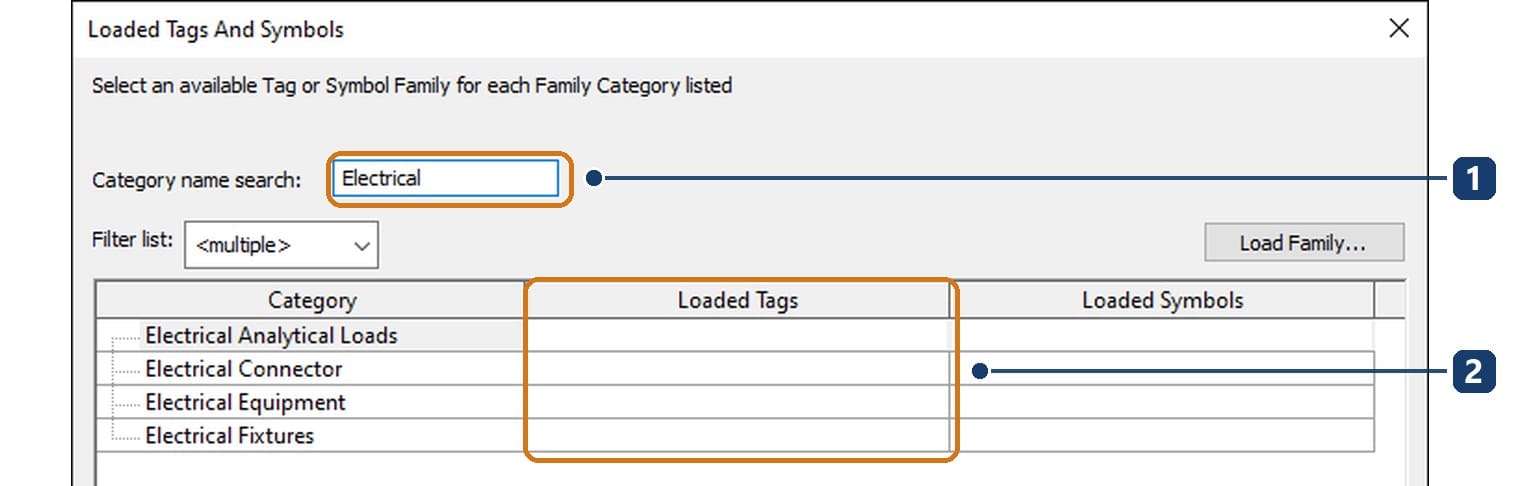This screenshot has height=486, width=1520.
Task: Open Loaded Tags cell for Electrical Equipment
Action: [x=738, y=402]
